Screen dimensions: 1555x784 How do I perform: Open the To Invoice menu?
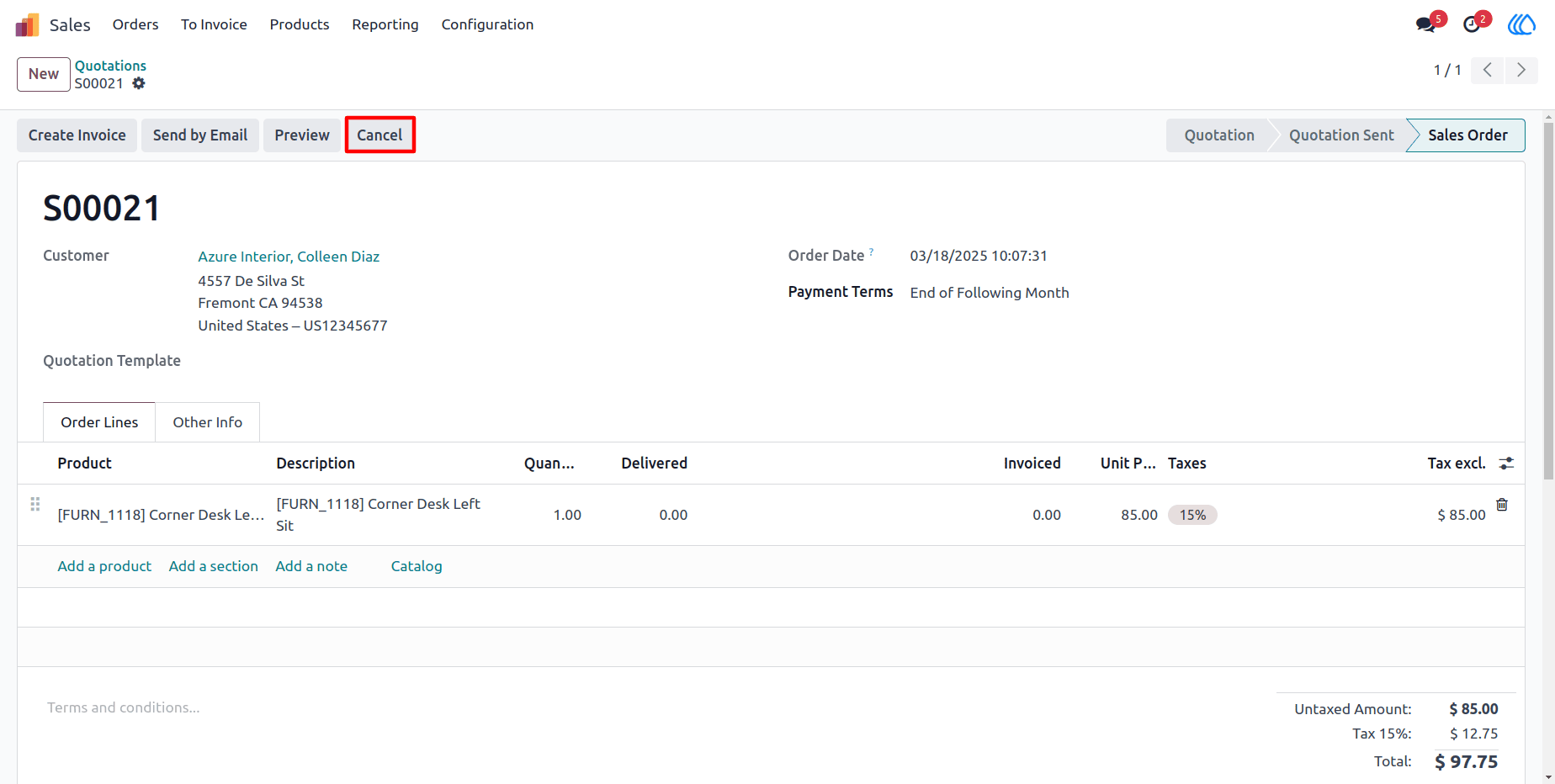point(214,24)
